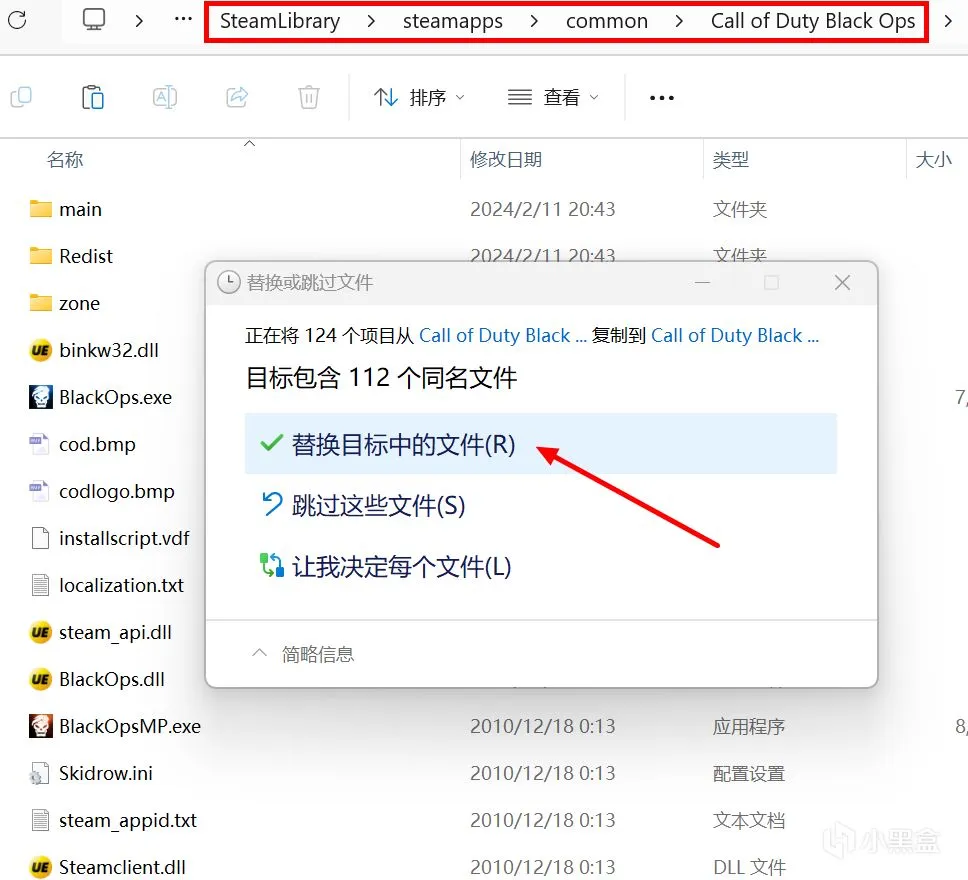This screenshot has height=880, width=968.
Task: Click the BlackOpsMP.exe file name
Action: (130, 726)
